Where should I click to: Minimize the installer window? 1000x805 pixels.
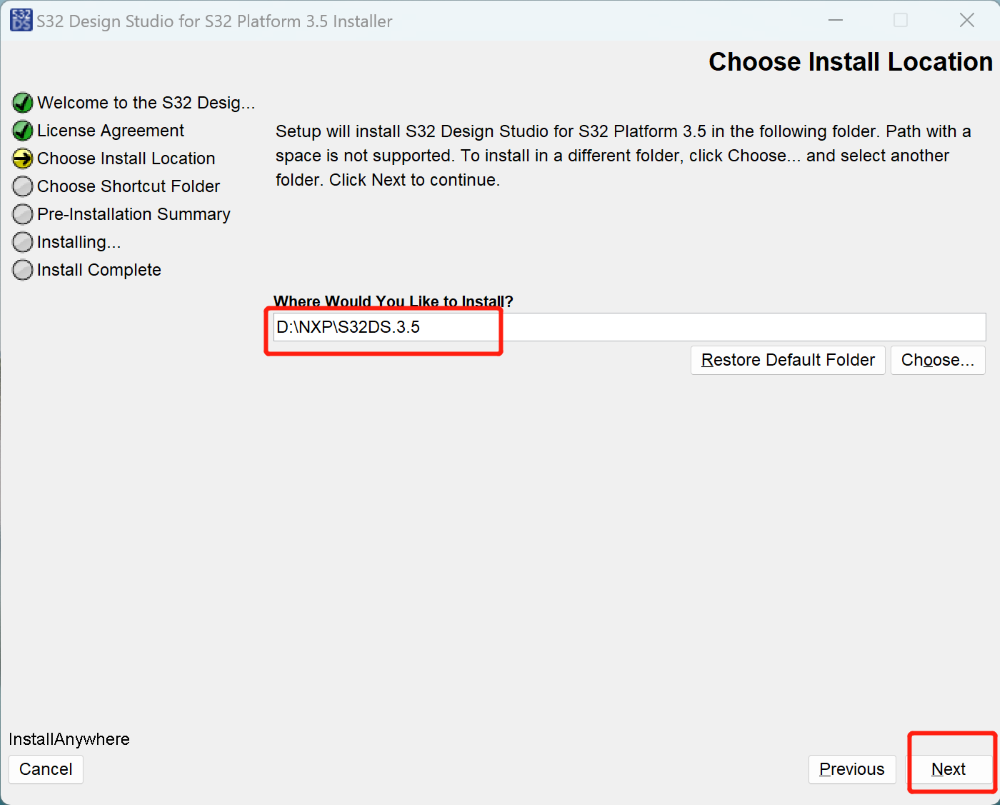tap(834, 21)
